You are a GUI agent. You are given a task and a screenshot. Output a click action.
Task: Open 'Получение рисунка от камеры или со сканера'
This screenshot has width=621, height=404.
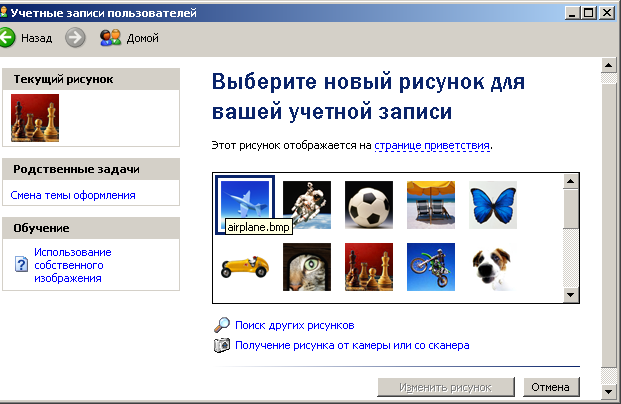352,345
